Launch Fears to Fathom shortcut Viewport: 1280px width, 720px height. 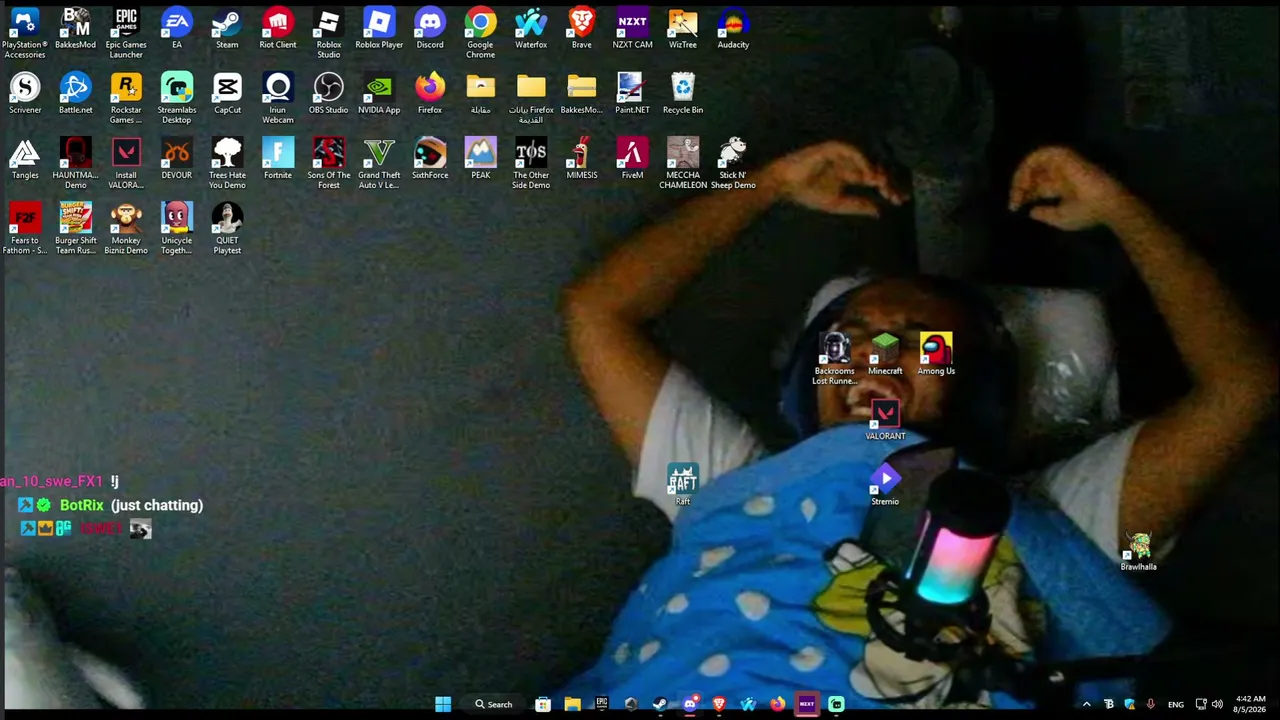tap(25, 228)
